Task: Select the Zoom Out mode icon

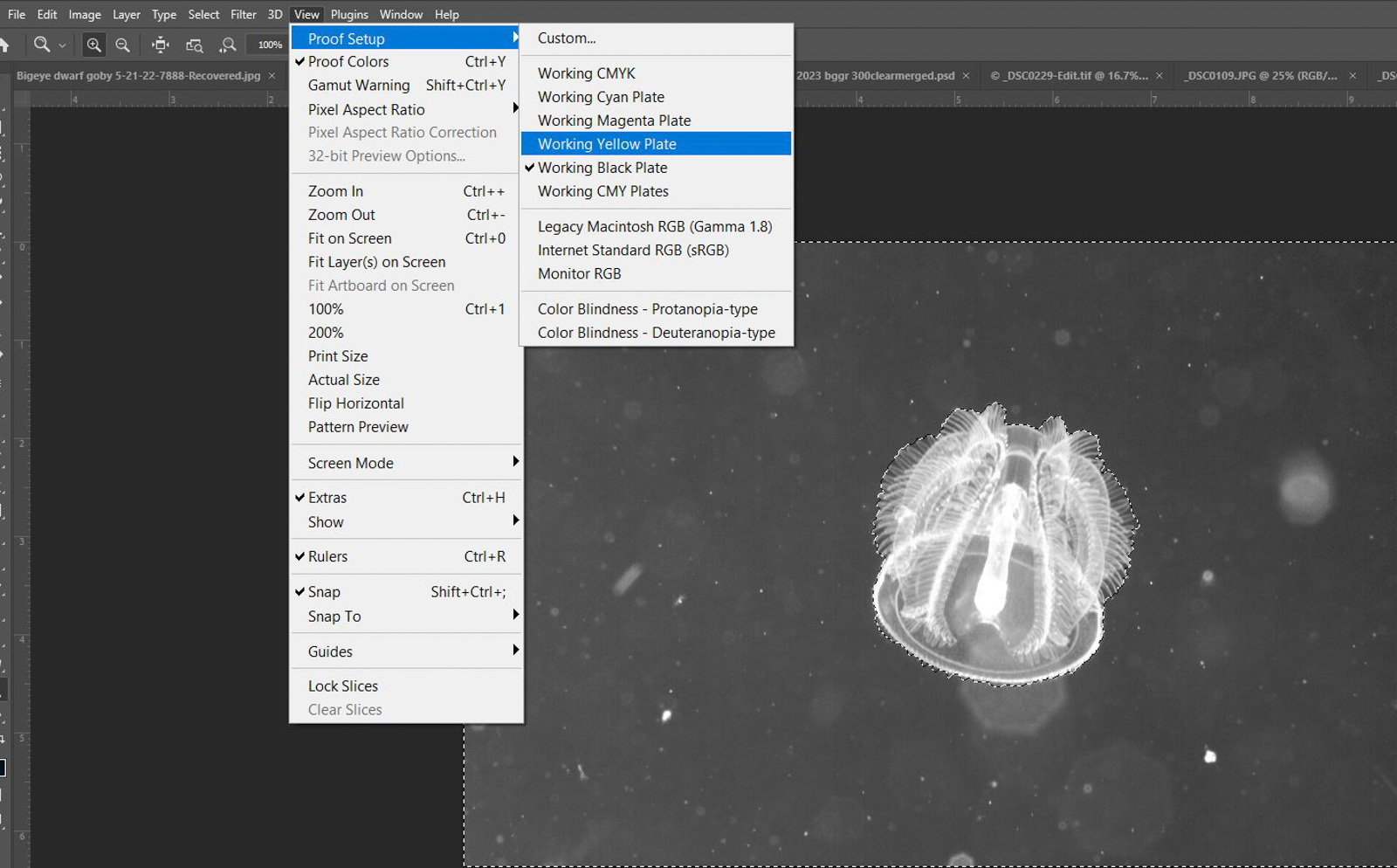Action: 122,45
